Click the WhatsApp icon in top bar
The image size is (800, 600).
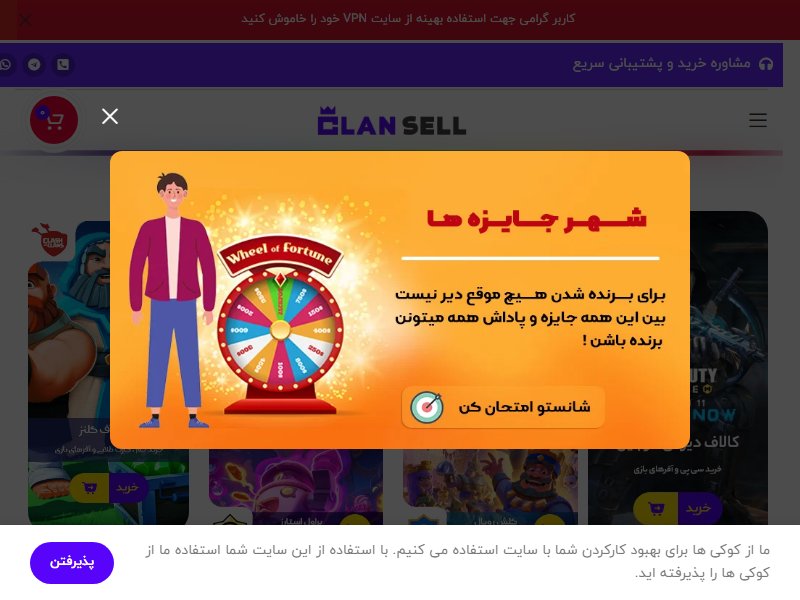coord(6,65)
